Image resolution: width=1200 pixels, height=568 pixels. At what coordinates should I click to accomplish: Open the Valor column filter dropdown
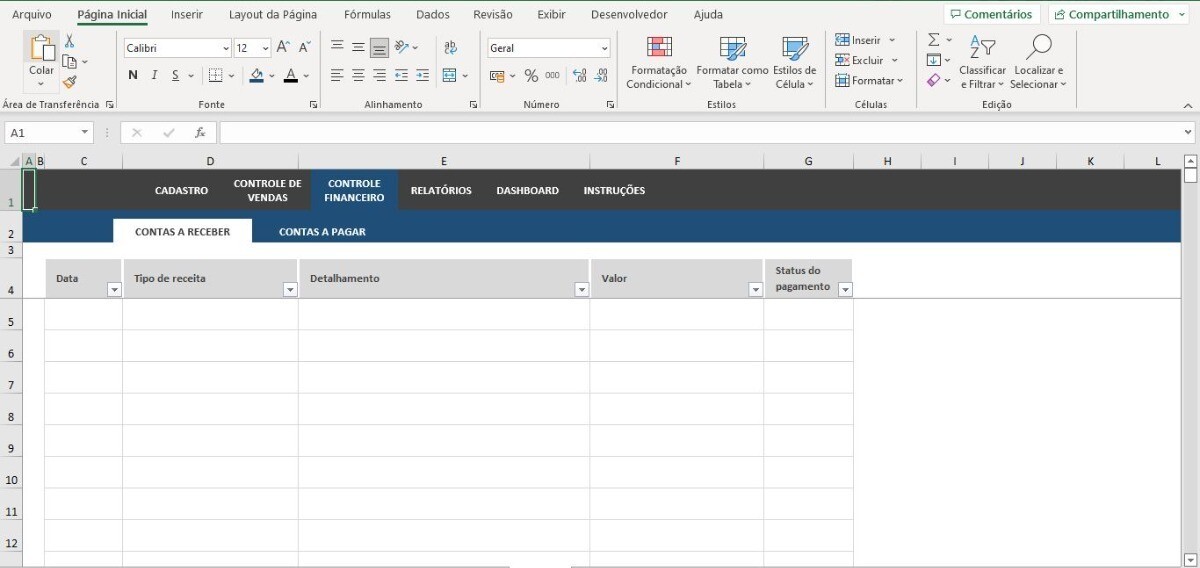pos(755,290)
